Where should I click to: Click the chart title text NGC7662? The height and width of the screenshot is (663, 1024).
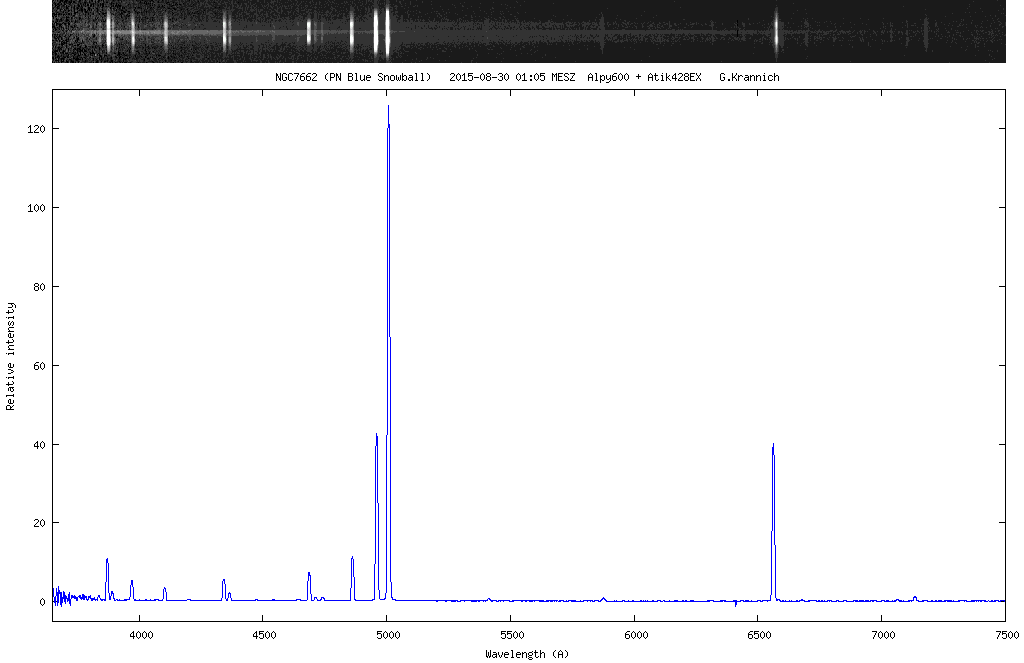(296, 77)
